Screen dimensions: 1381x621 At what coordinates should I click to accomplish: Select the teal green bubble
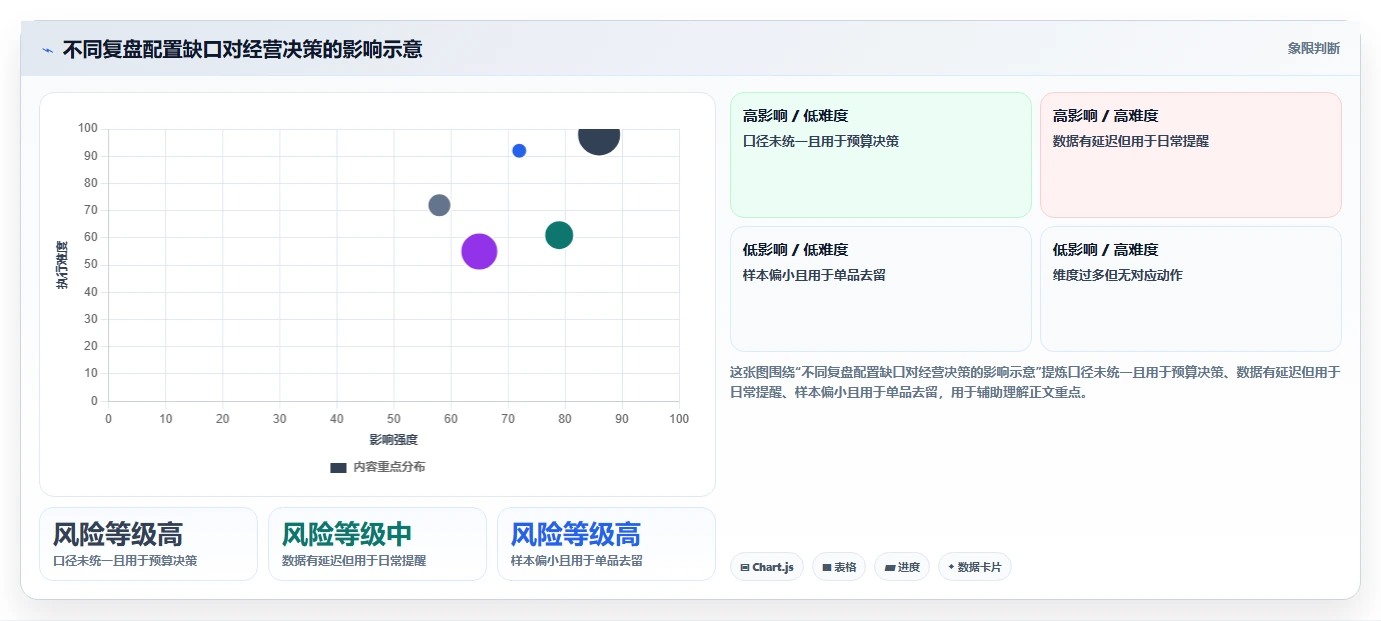[559, 235]
